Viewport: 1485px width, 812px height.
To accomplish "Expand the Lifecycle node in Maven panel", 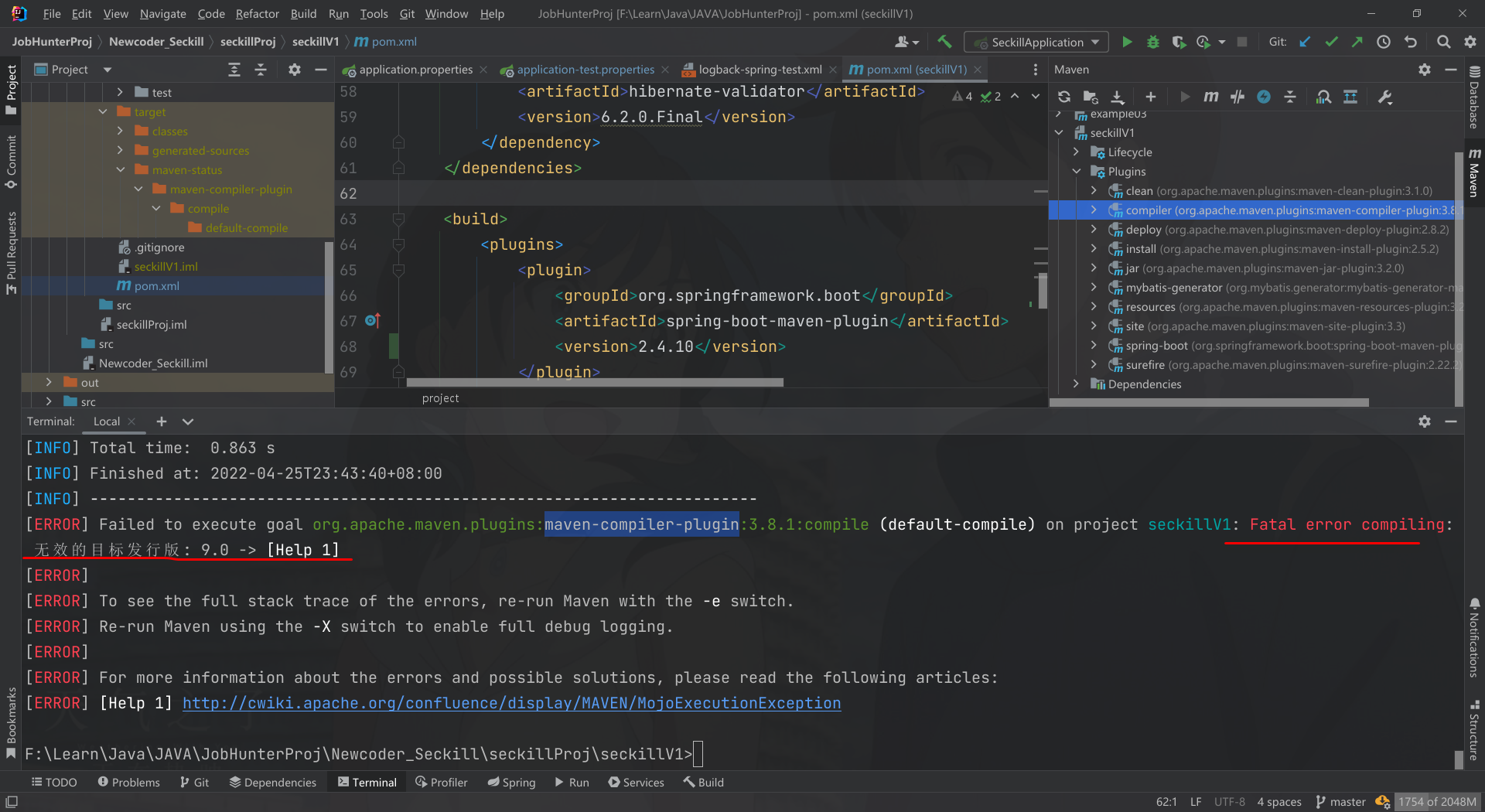I will click(1076, 152).
